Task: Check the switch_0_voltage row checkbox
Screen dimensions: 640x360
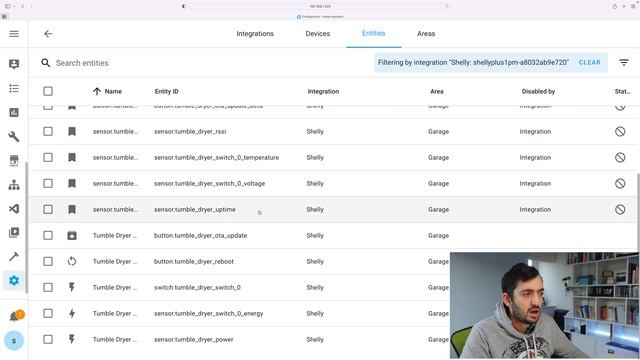Action: coord(48,184)
